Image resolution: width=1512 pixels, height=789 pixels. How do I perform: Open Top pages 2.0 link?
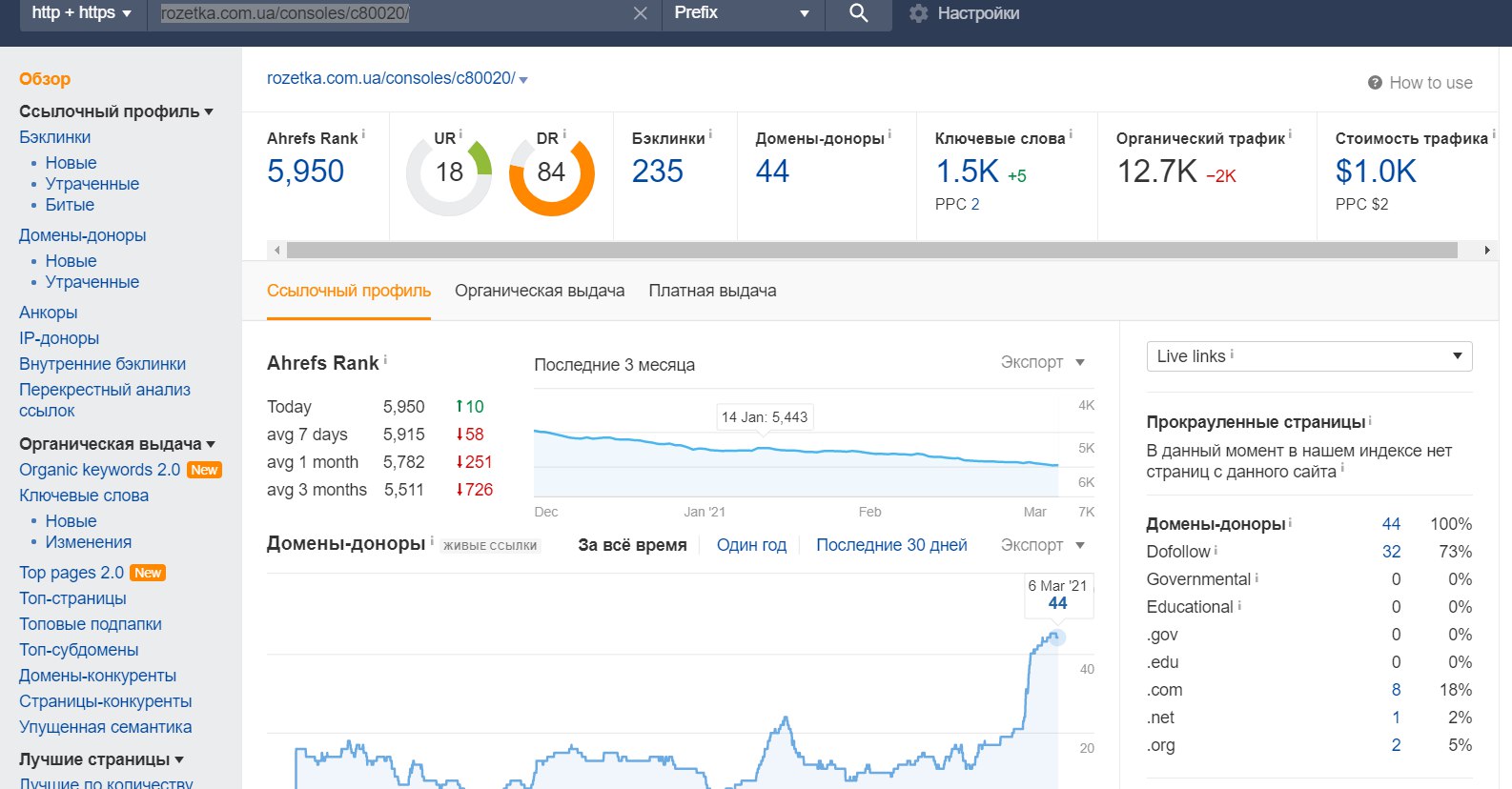(x=72, y=573)
